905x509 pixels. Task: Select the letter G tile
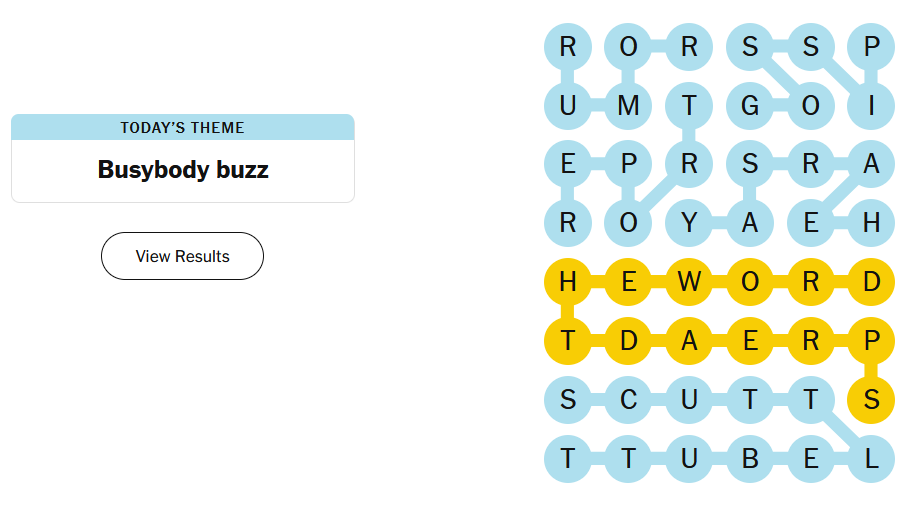tap(749, 105)
